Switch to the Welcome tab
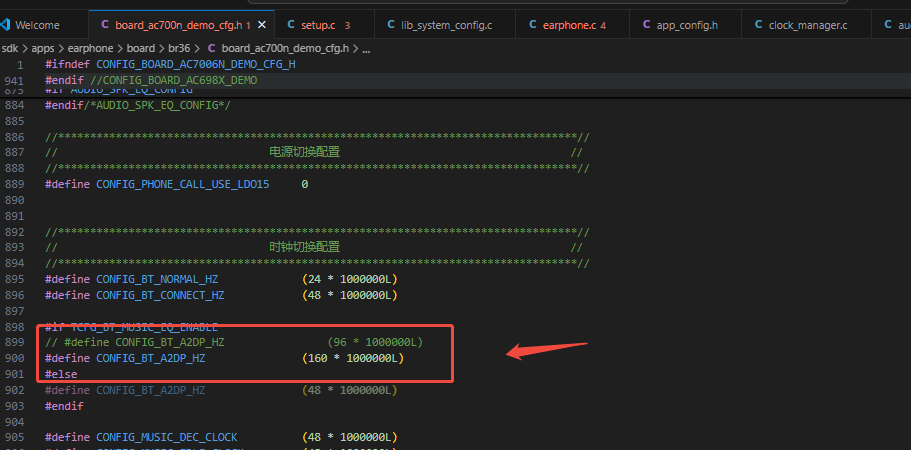 coord(37,25)
